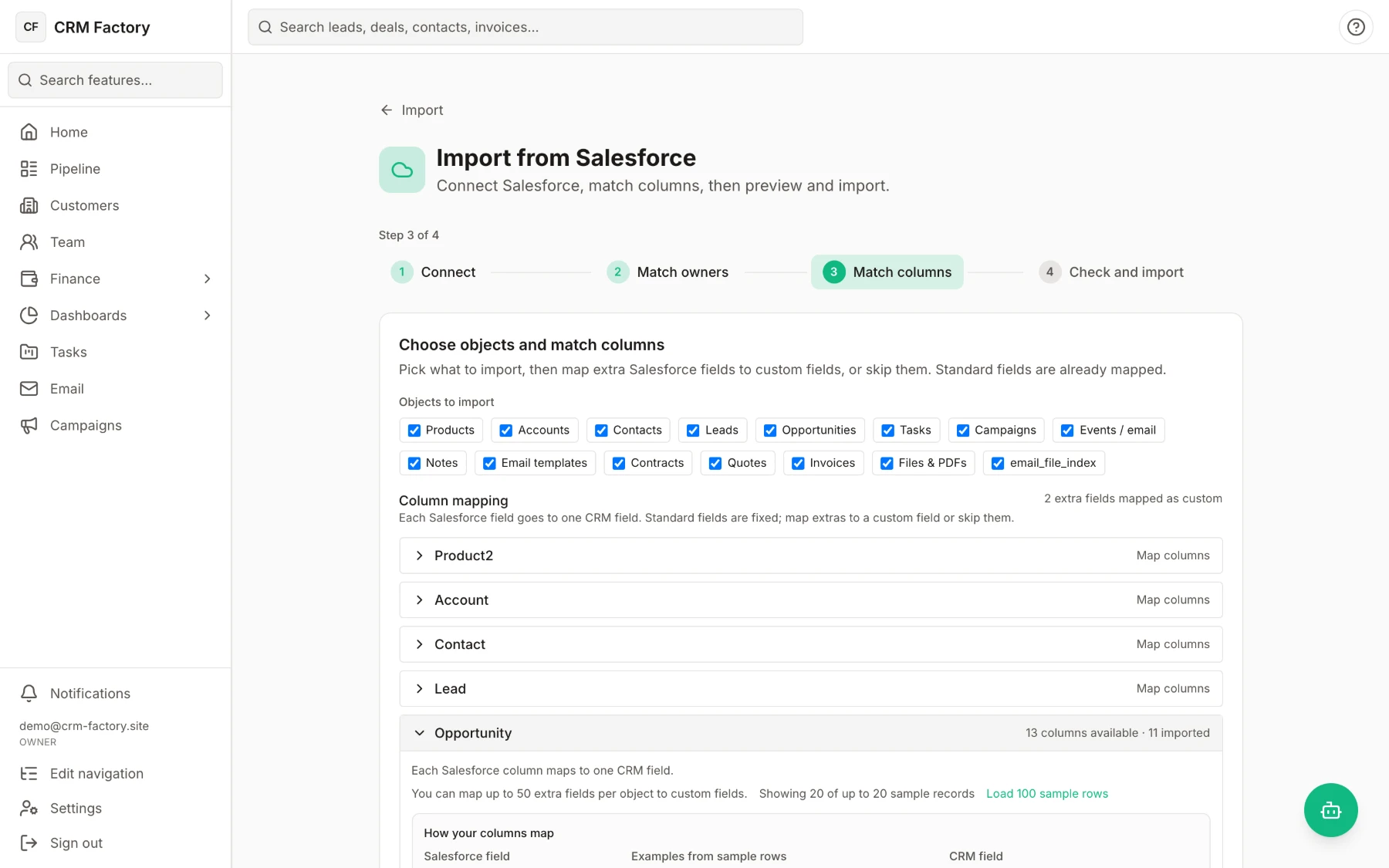
Task: Click the Notifications bell icon
Action: pyautogui.click(x=29, y=694)
